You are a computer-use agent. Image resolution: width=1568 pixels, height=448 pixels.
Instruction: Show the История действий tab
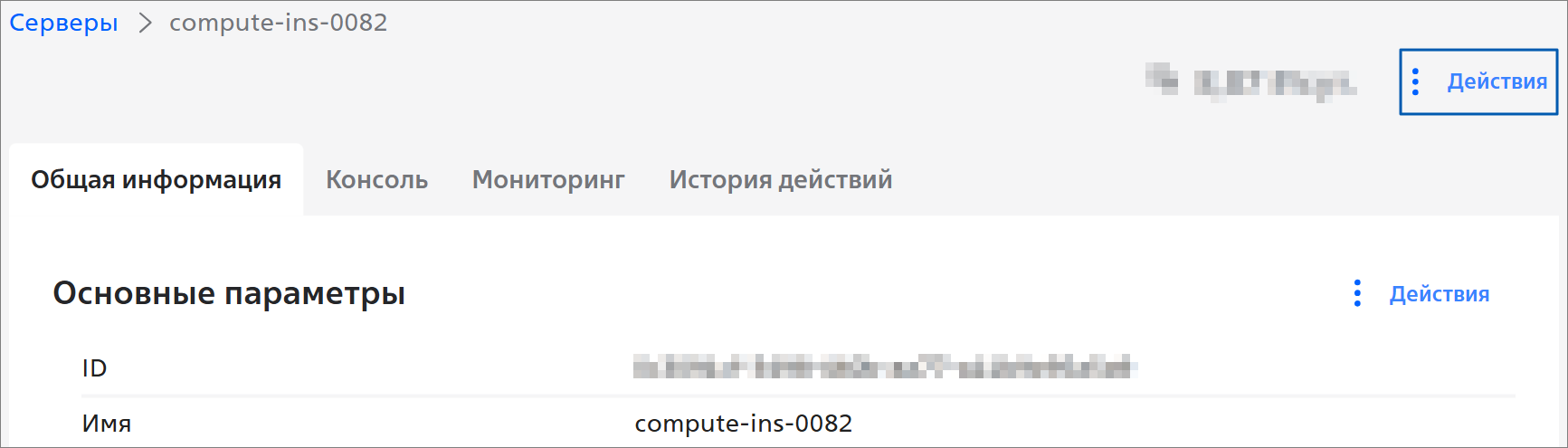(x=780, y=180)
